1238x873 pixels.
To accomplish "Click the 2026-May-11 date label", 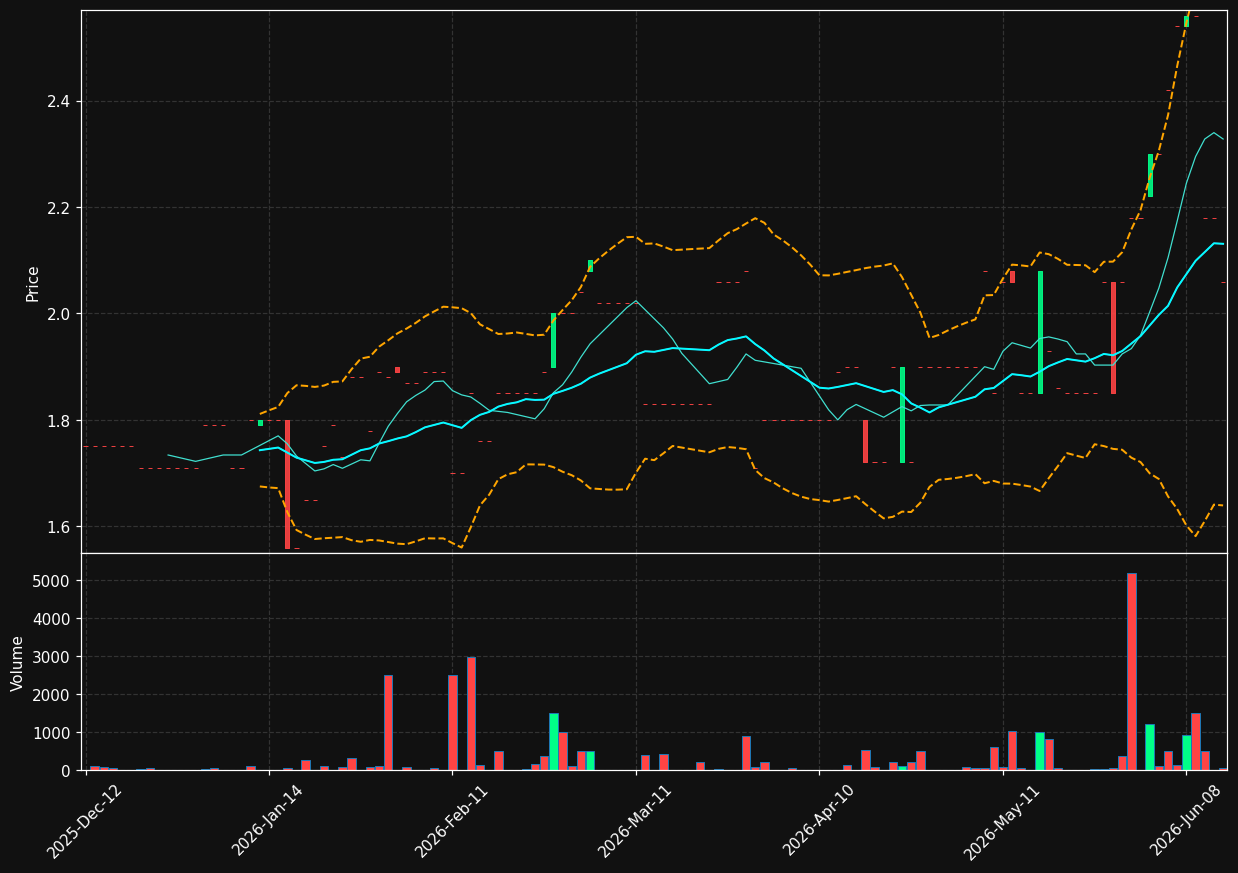I will pos(1002,821).
